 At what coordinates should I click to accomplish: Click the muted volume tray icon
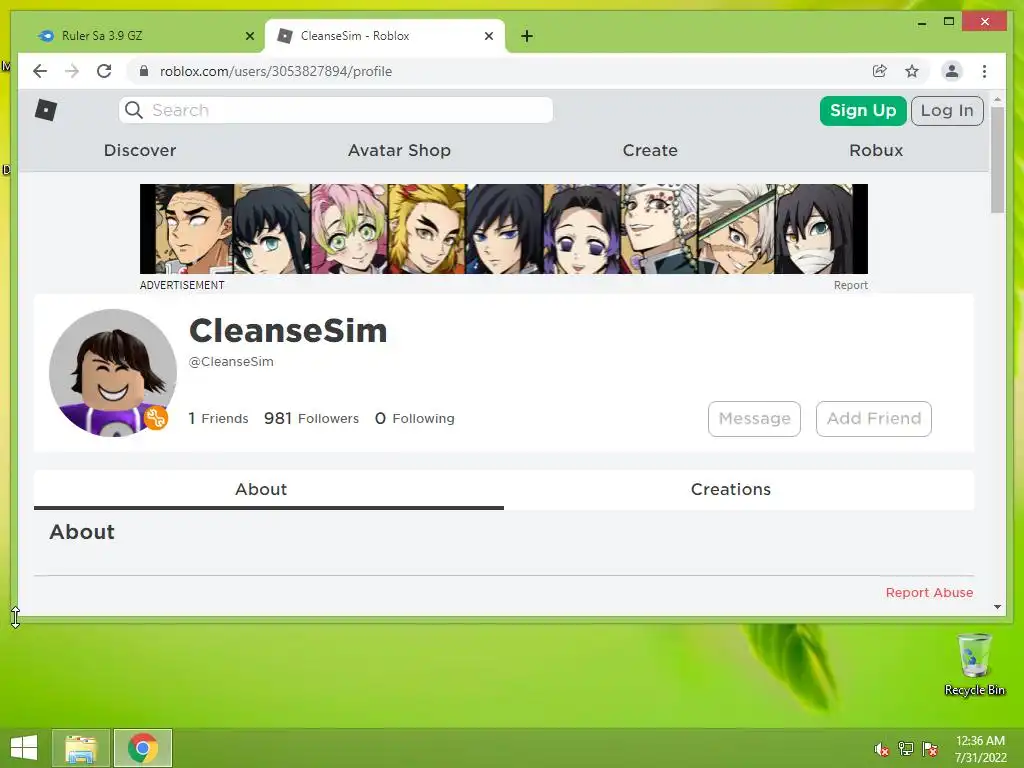tap(881, 749)
